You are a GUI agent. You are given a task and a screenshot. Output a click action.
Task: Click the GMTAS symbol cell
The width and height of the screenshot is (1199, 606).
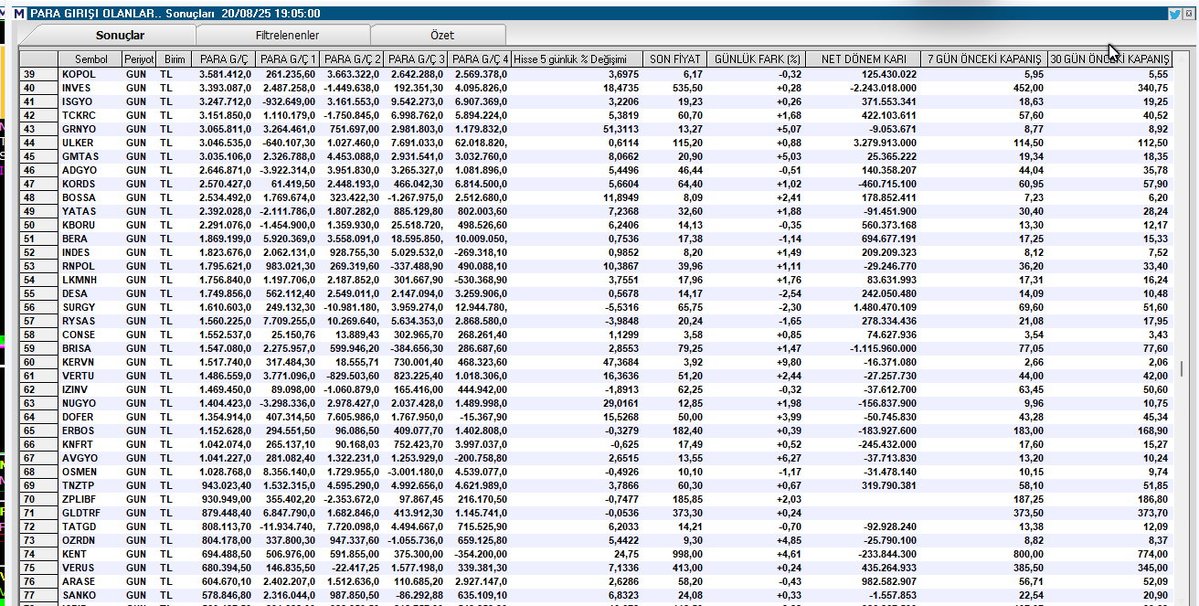(90, 157)
